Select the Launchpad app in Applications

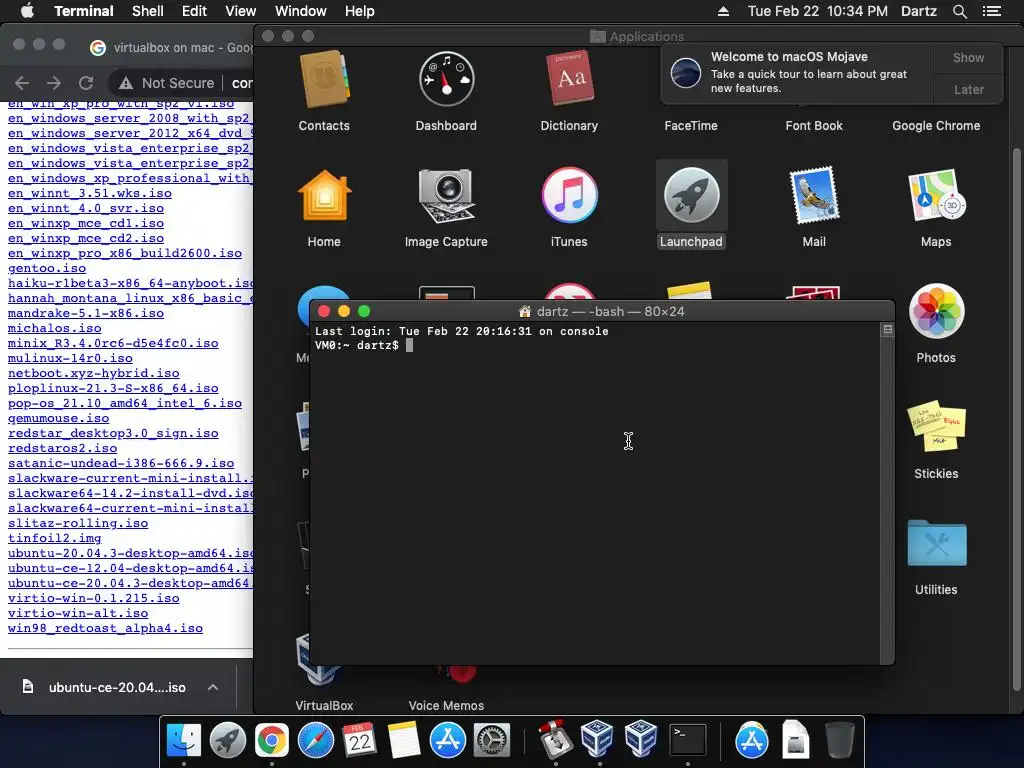(x=691, y=195)
